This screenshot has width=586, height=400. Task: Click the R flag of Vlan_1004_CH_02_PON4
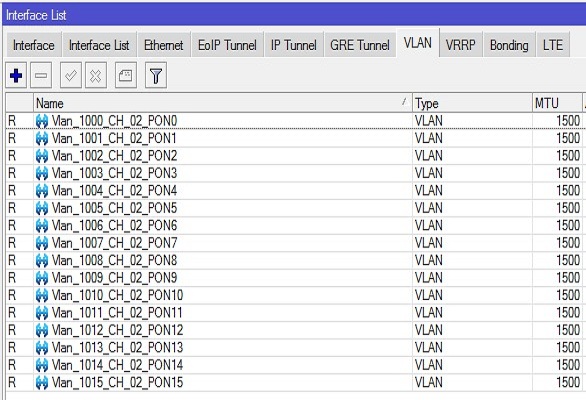[x=12, y=191]
